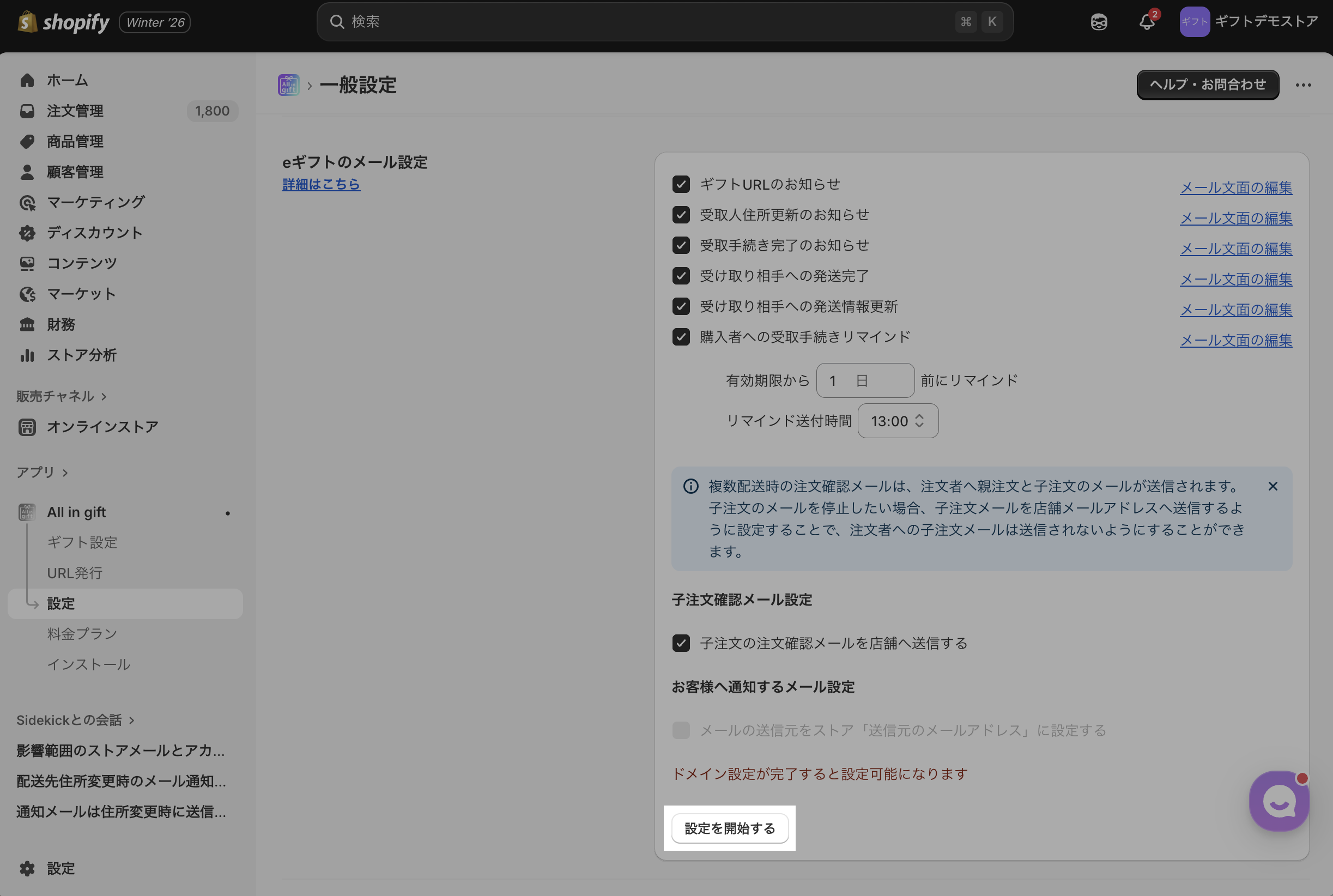The height and width of the screenshot is (896, 1333).
Task: Click the reminder days input field
Action: point(864,380)
